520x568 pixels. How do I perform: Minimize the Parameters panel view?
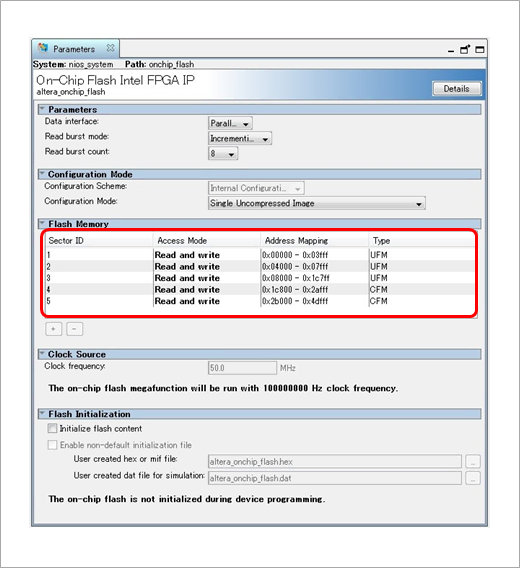click(451, 51)
